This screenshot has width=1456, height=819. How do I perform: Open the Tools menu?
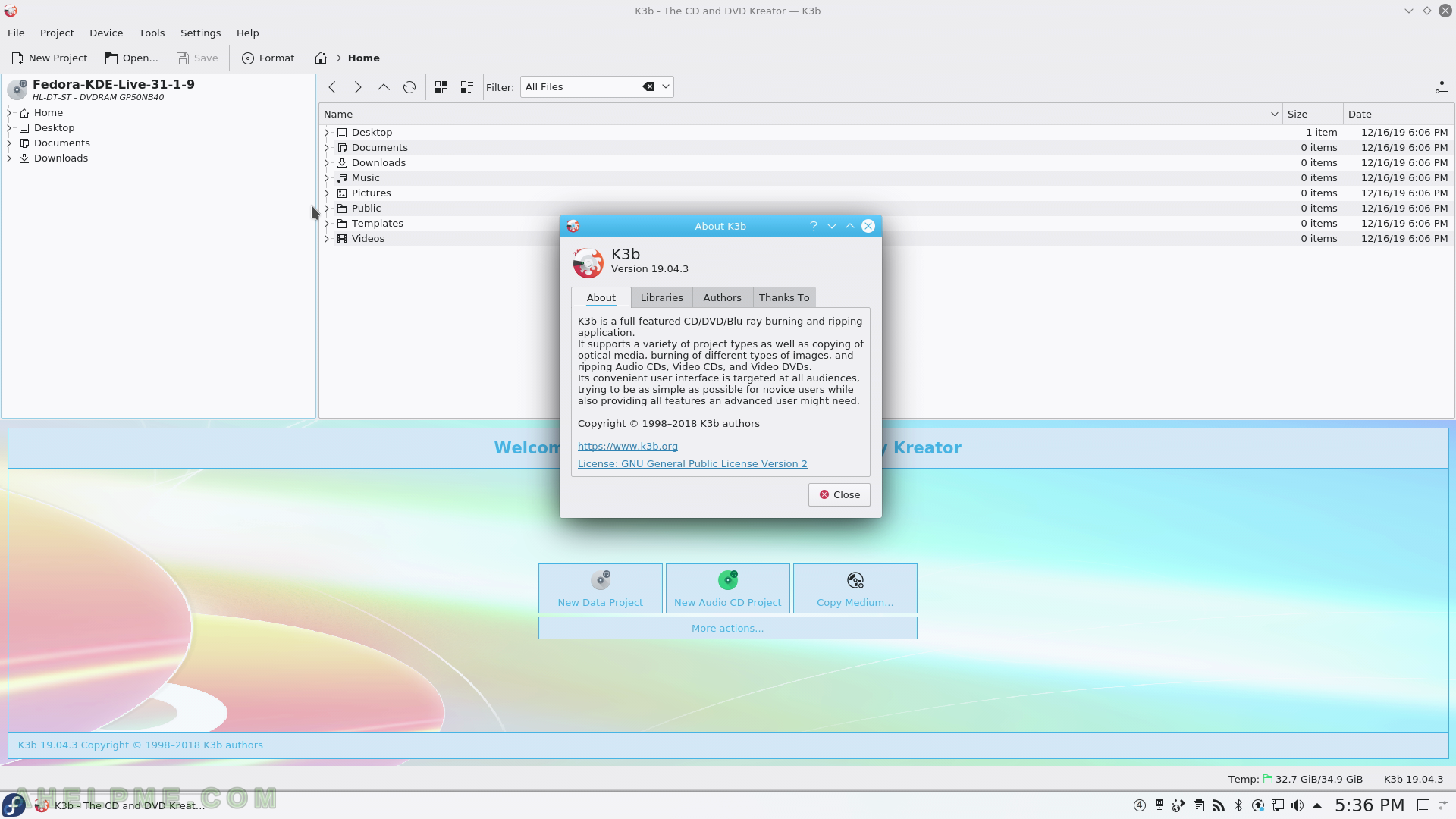coord(152,33)
